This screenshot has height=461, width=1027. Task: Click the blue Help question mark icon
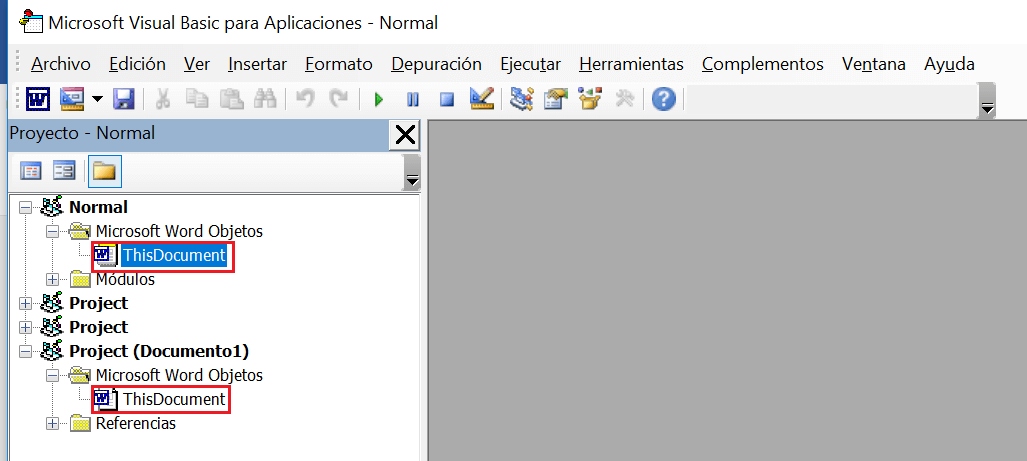[x=663, y=99]
